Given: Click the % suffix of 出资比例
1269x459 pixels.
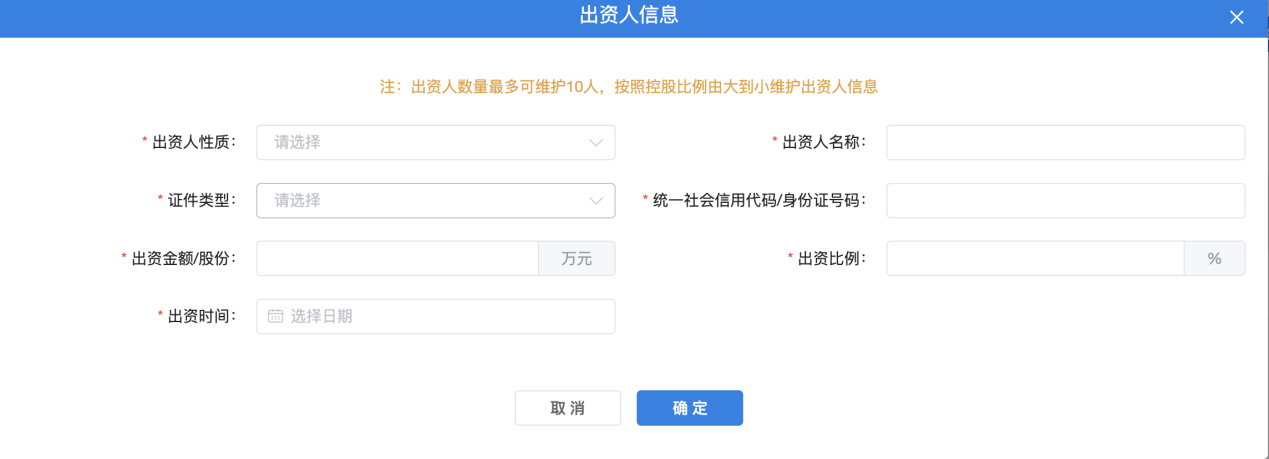Looking at the screenshot, I should click(1215, 259).
